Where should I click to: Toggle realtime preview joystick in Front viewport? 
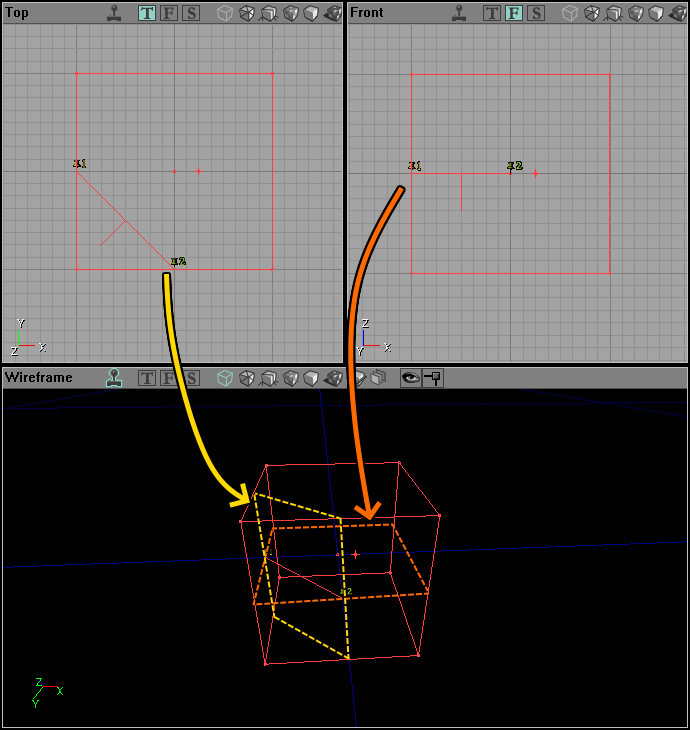[x=459, y=13]
